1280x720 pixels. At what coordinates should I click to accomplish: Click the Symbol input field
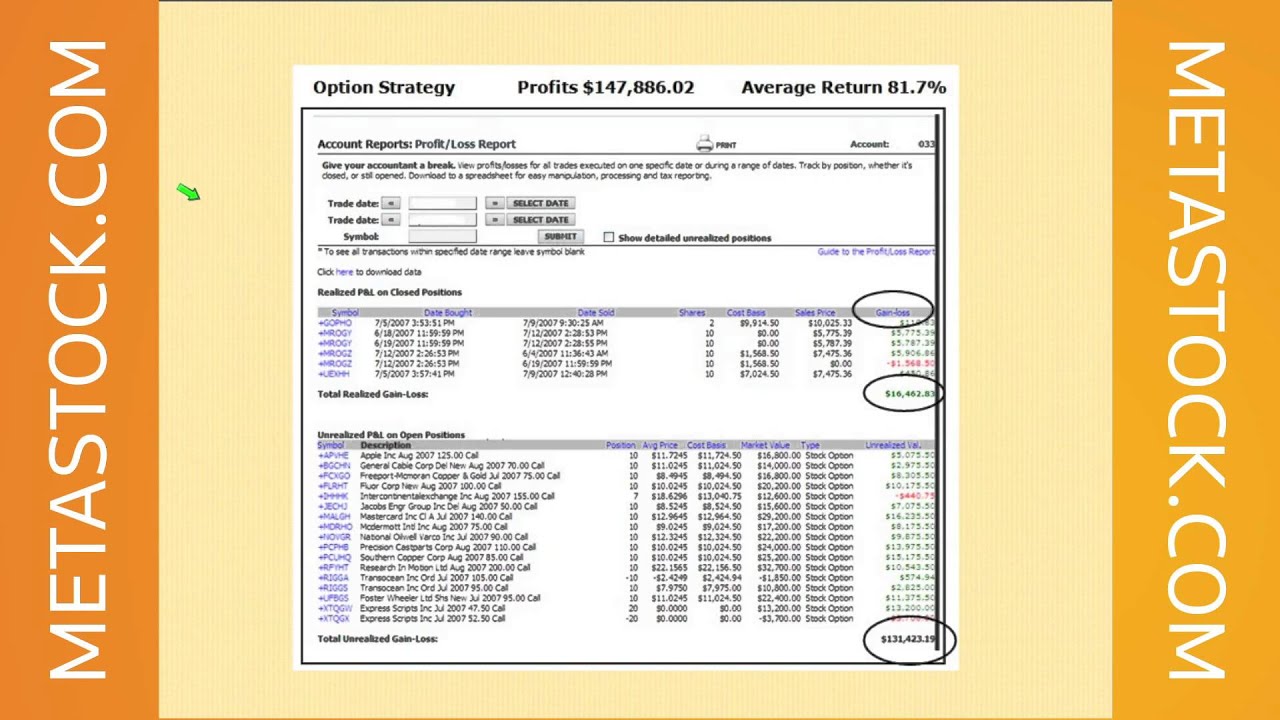(444, 237)
